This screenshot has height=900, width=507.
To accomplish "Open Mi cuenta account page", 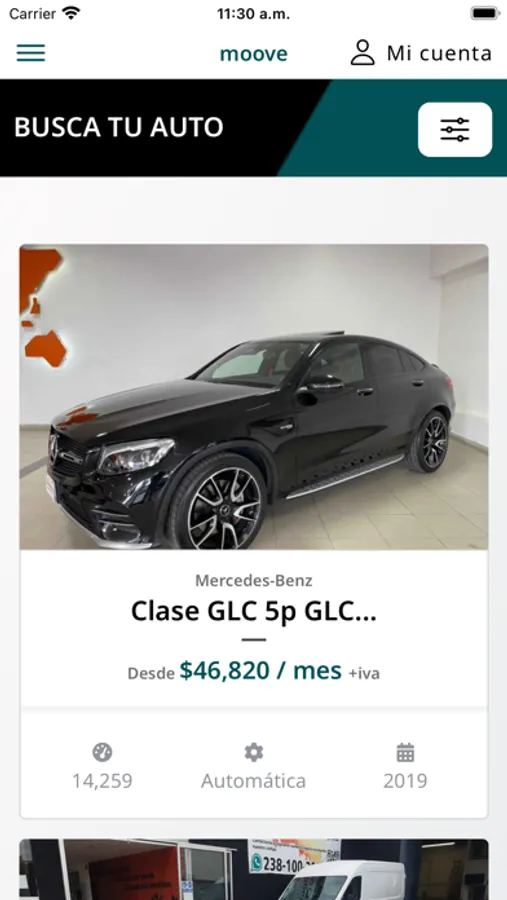I will 421,53.
